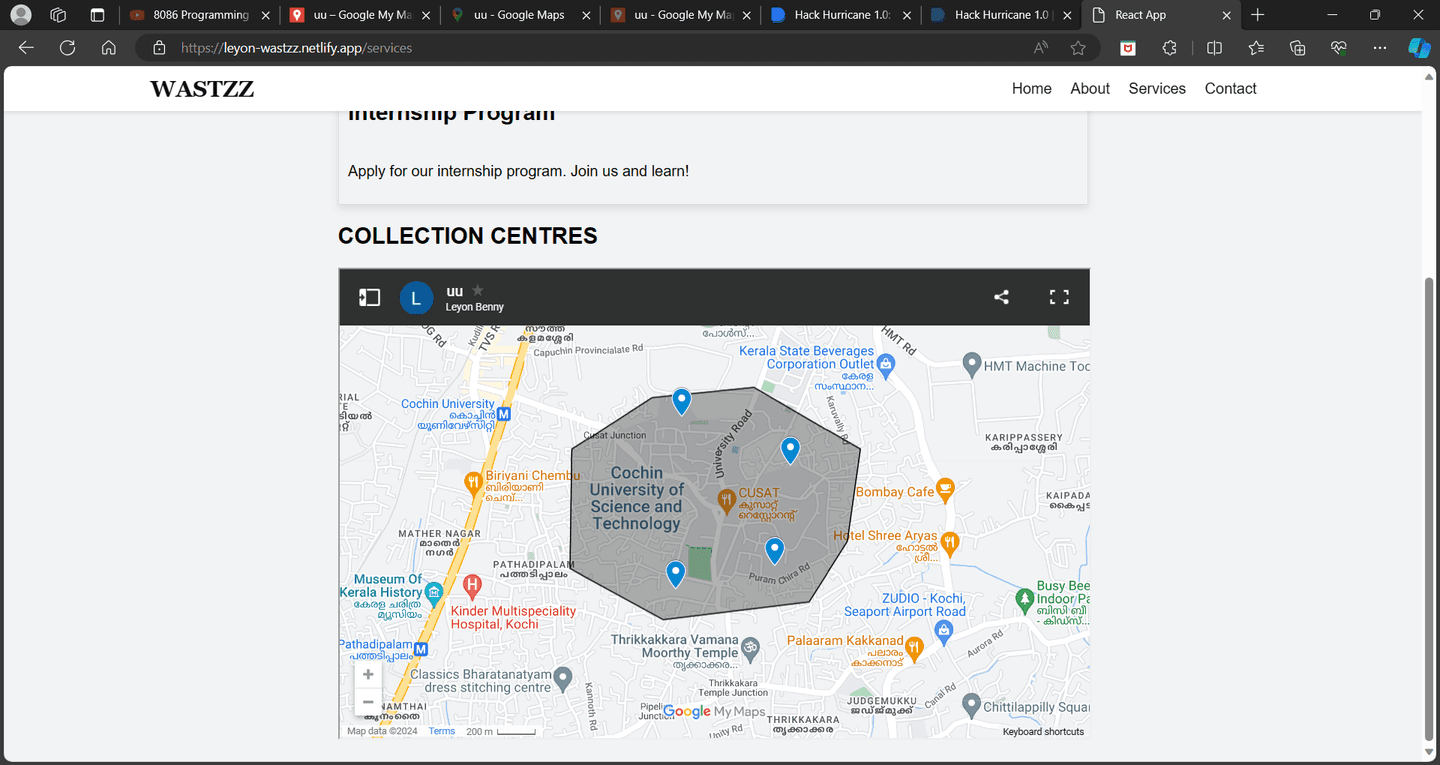Screen dimensions: 1440x765
Task: Click the Hotel Shree Aryas restaurant marker
Action: click(x=950, y=543)
